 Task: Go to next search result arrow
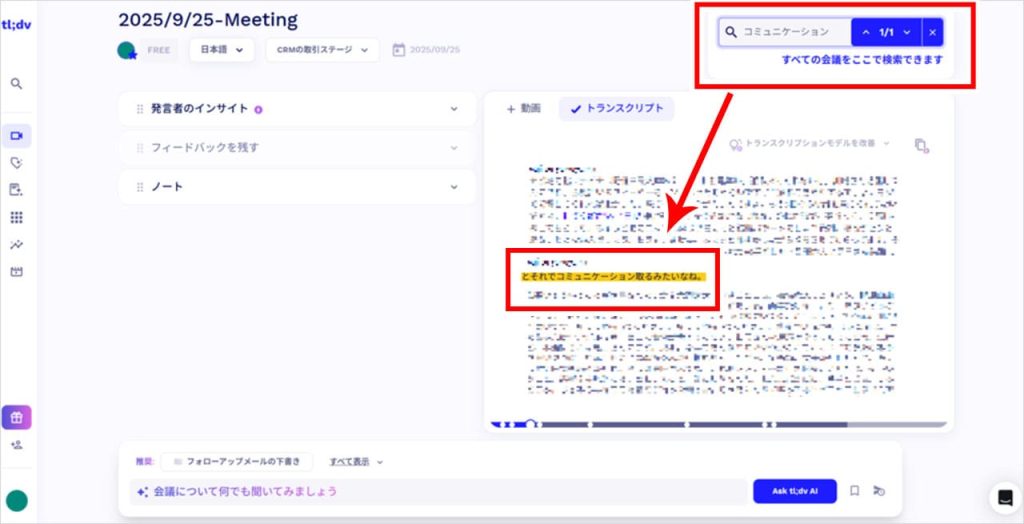906,33
